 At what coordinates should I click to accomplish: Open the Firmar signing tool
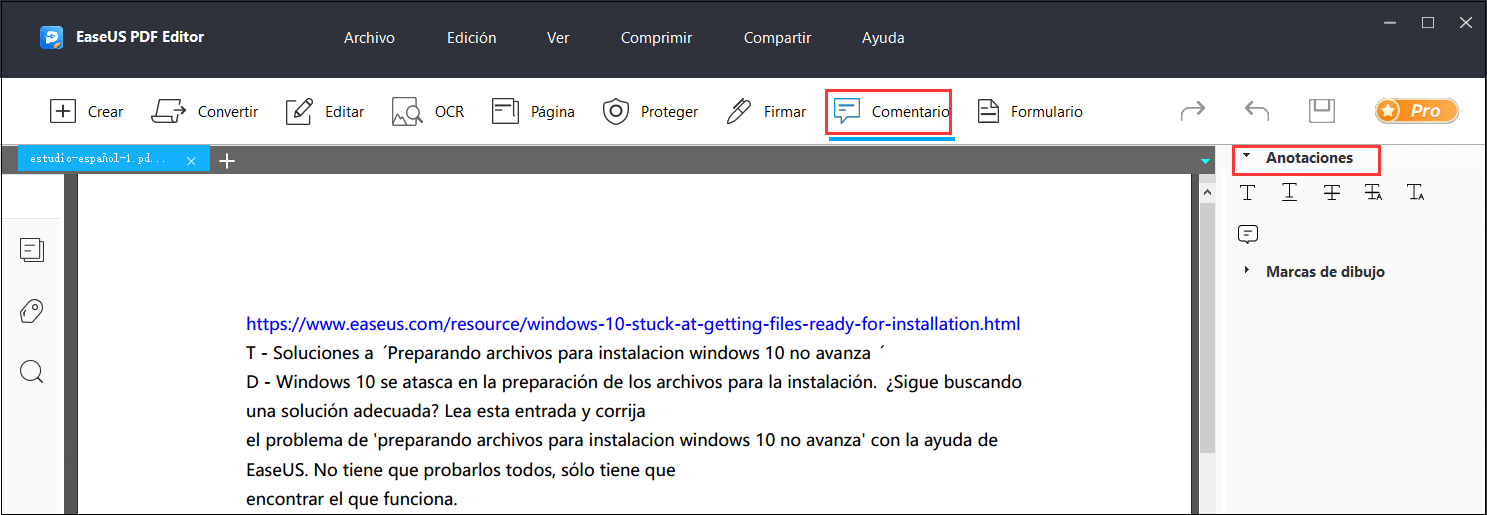[x=766, y=111]
